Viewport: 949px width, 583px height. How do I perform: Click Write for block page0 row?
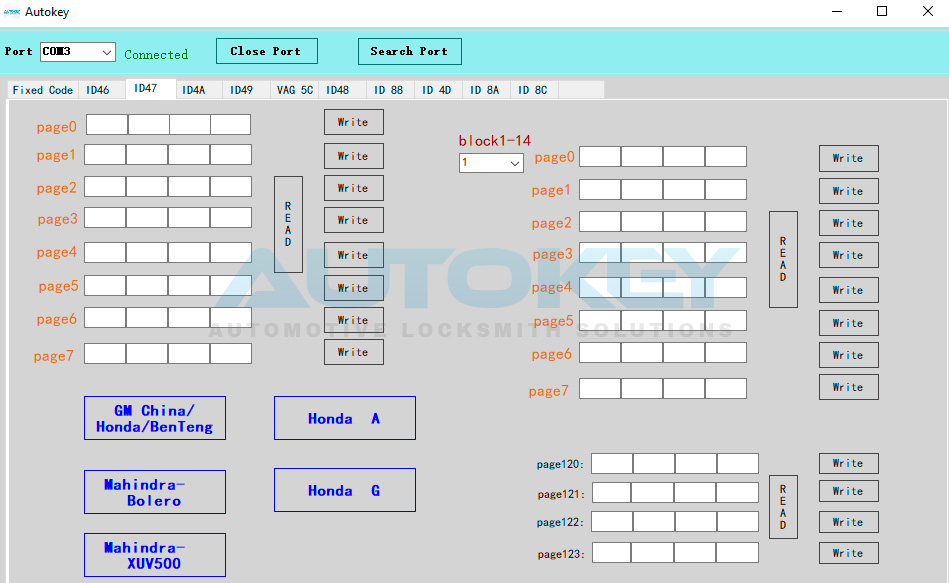[849, 159]
